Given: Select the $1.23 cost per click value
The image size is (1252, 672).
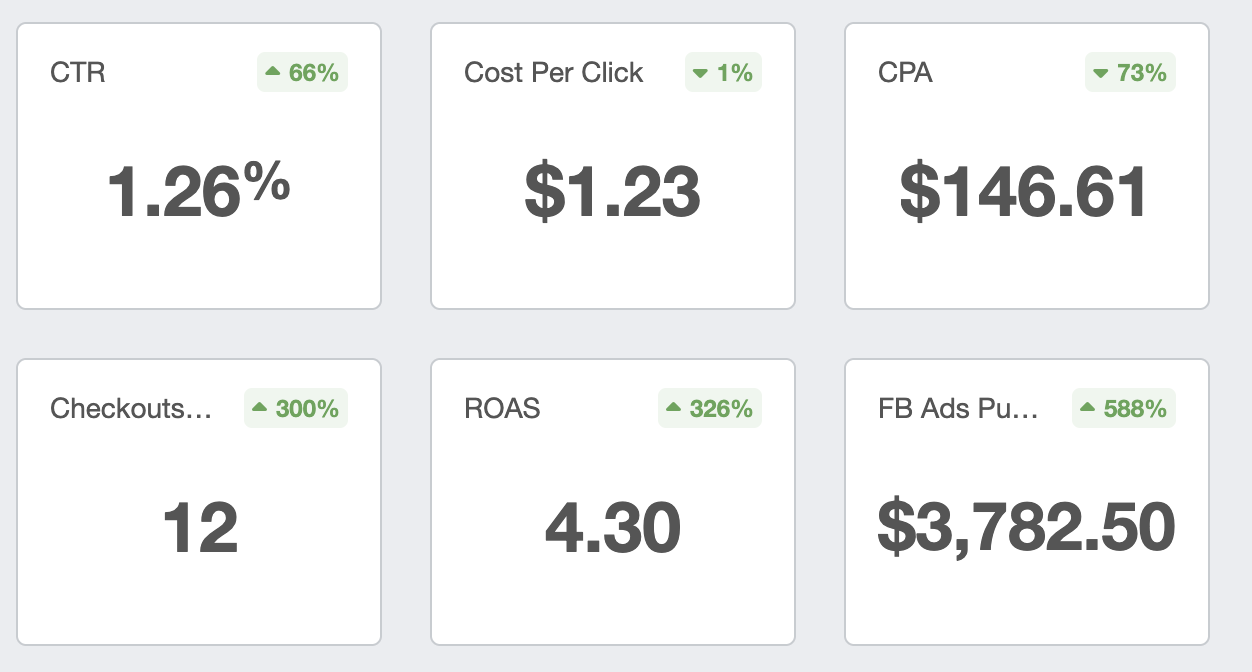Looking at the screenshot, I should coord(612,192).
